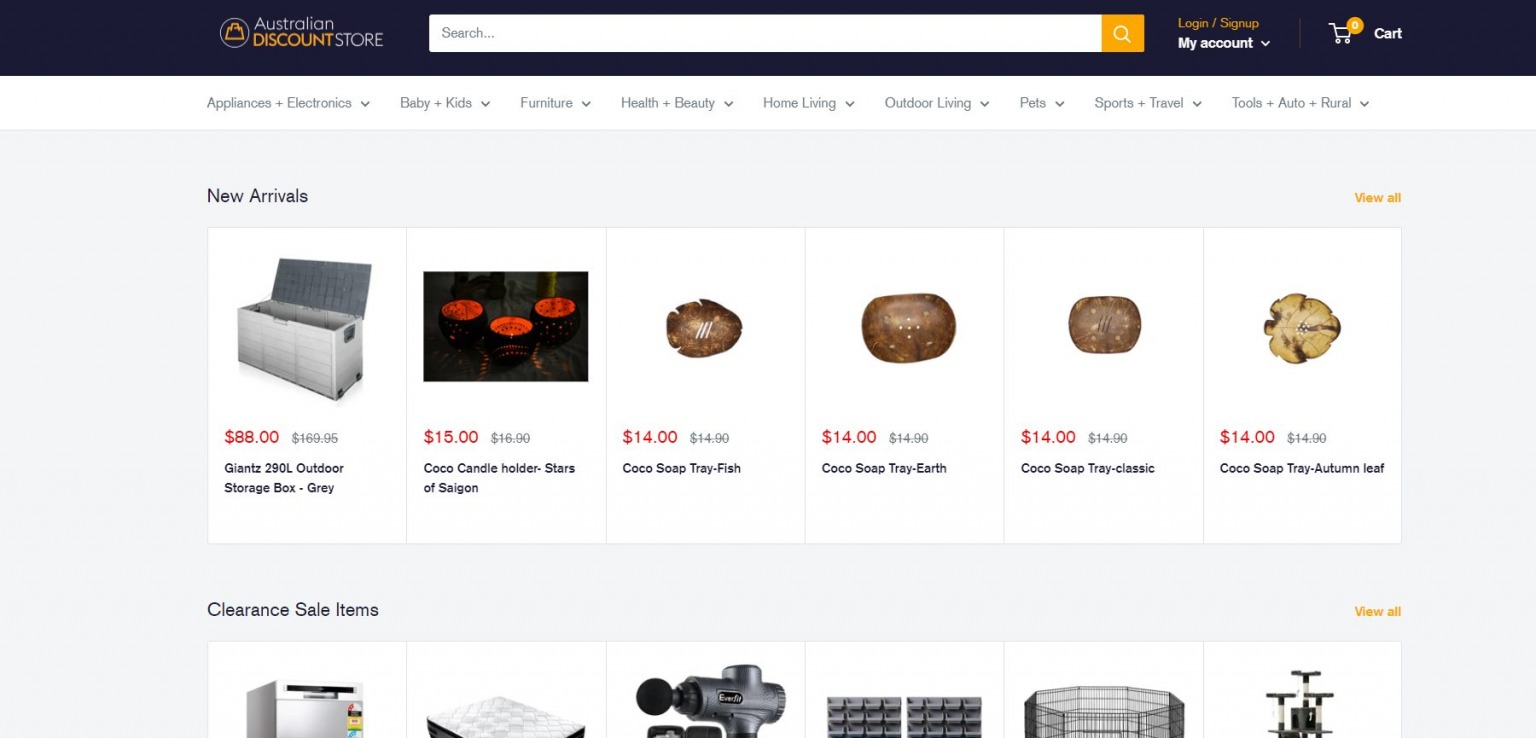
Task: Open the Health + Beauty menu
Action: coord(677,103)
